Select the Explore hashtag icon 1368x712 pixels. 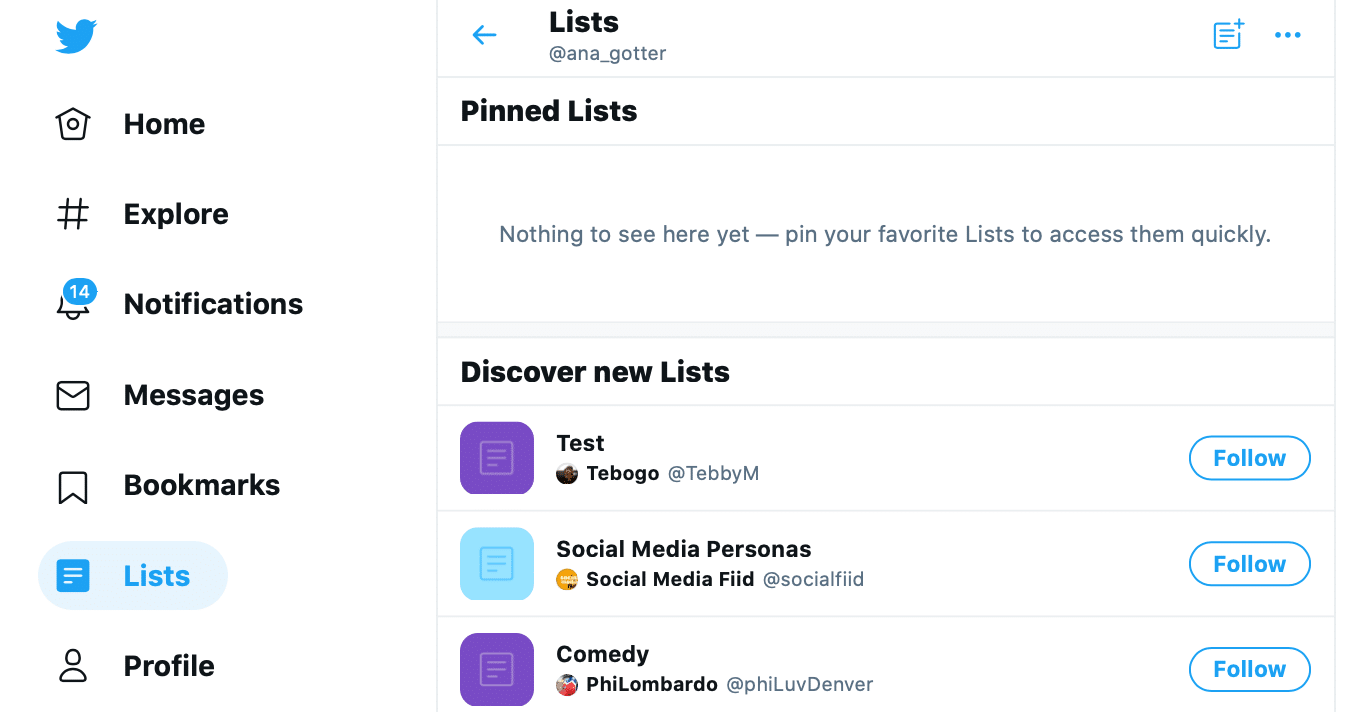tap(73, 214)
